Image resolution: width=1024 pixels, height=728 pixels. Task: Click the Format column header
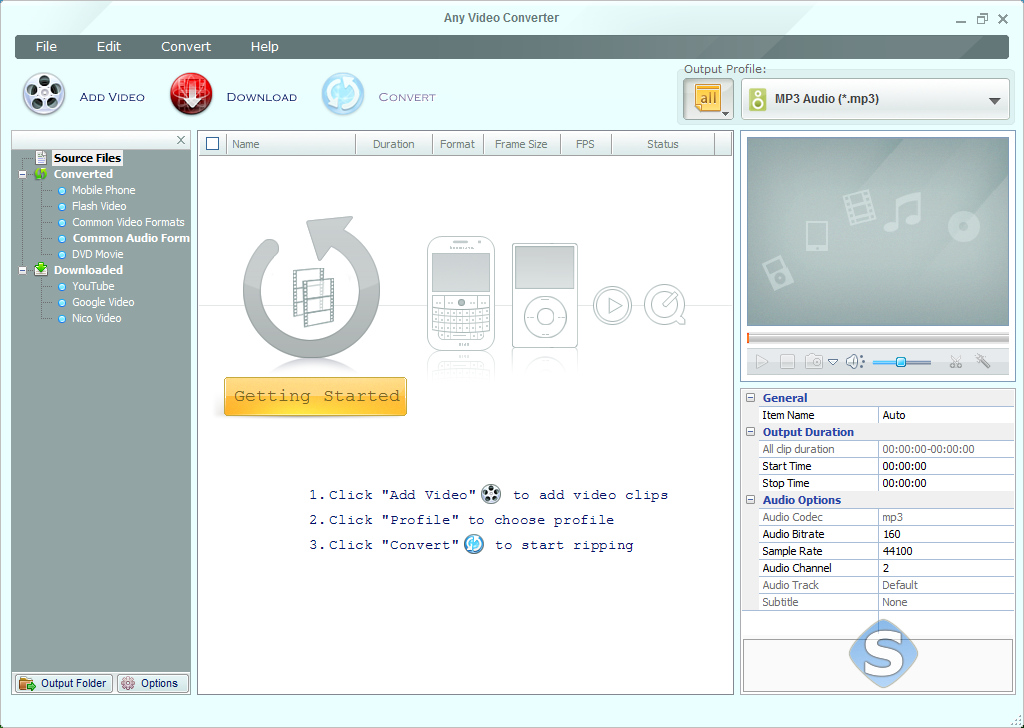pyautogui.click(x=458, y=144)
